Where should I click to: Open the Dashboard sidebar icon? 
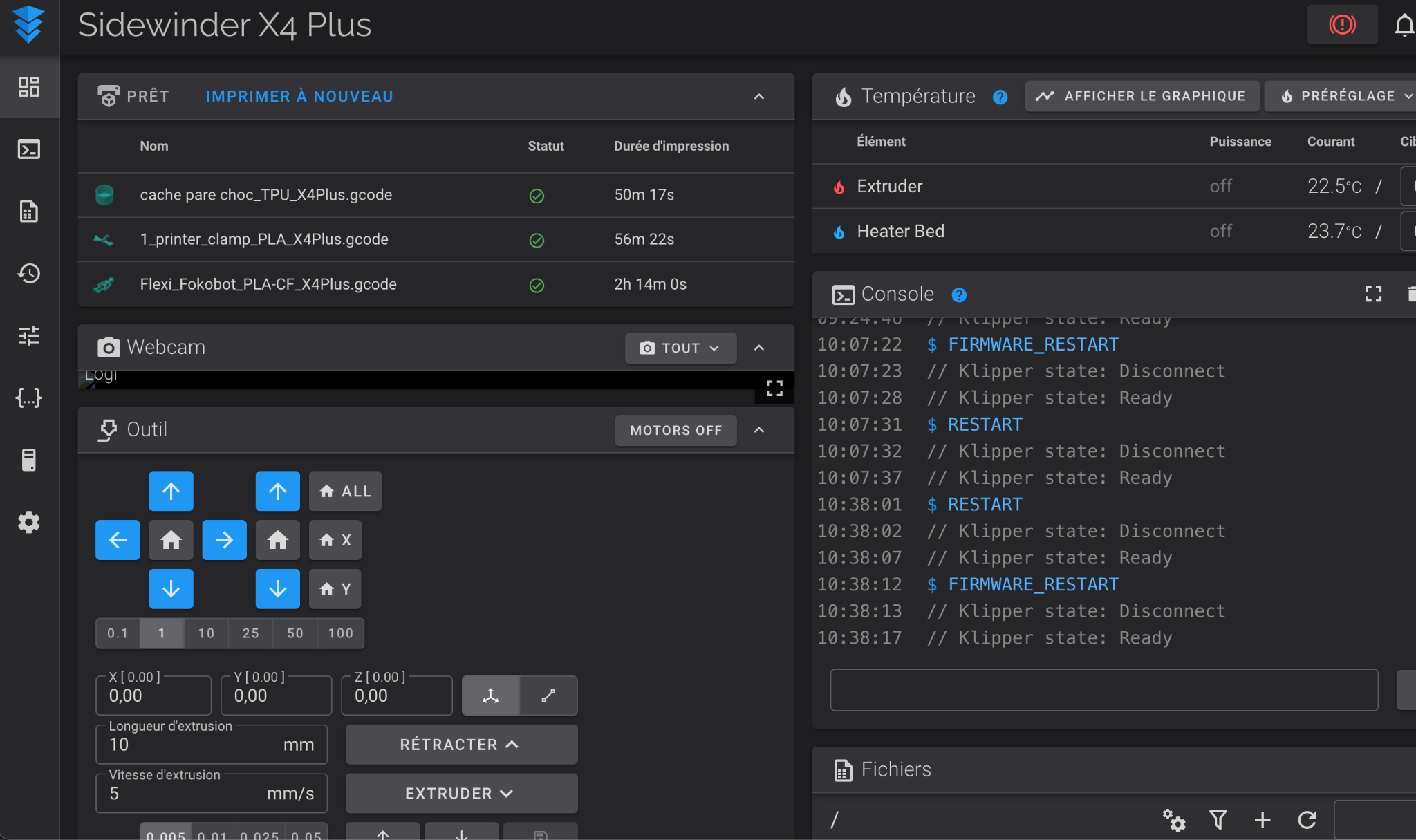[x=28, y=86]
